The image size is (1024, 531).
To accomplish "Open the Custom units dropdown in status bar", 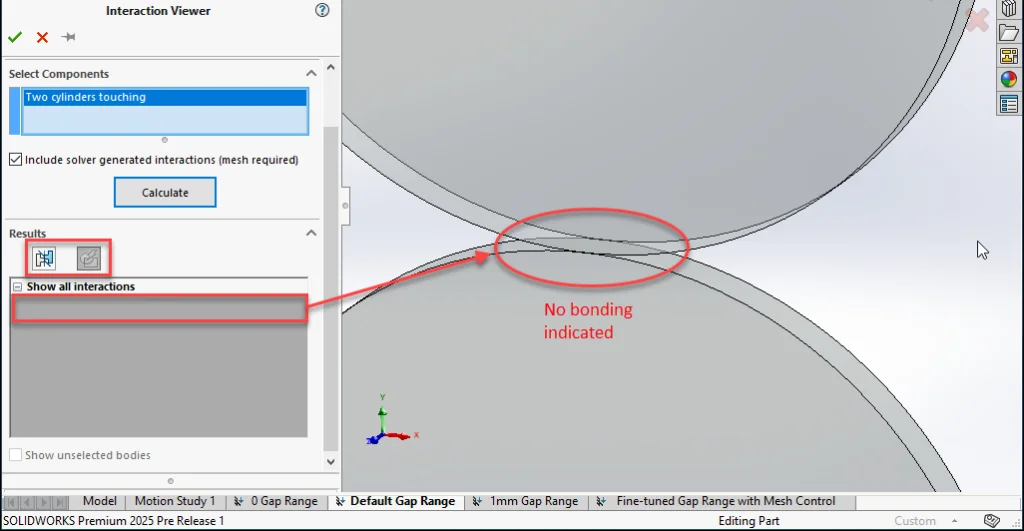I will pos(925,521).
